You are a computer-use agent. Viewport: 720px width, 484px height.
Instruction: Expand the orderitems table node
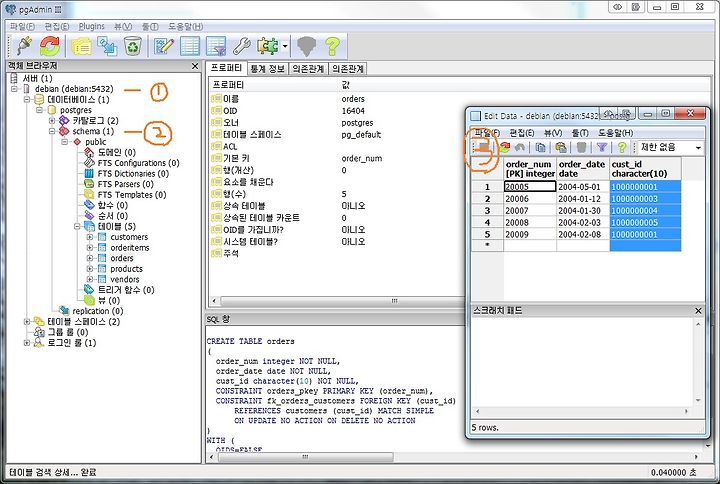coord(90,248)
